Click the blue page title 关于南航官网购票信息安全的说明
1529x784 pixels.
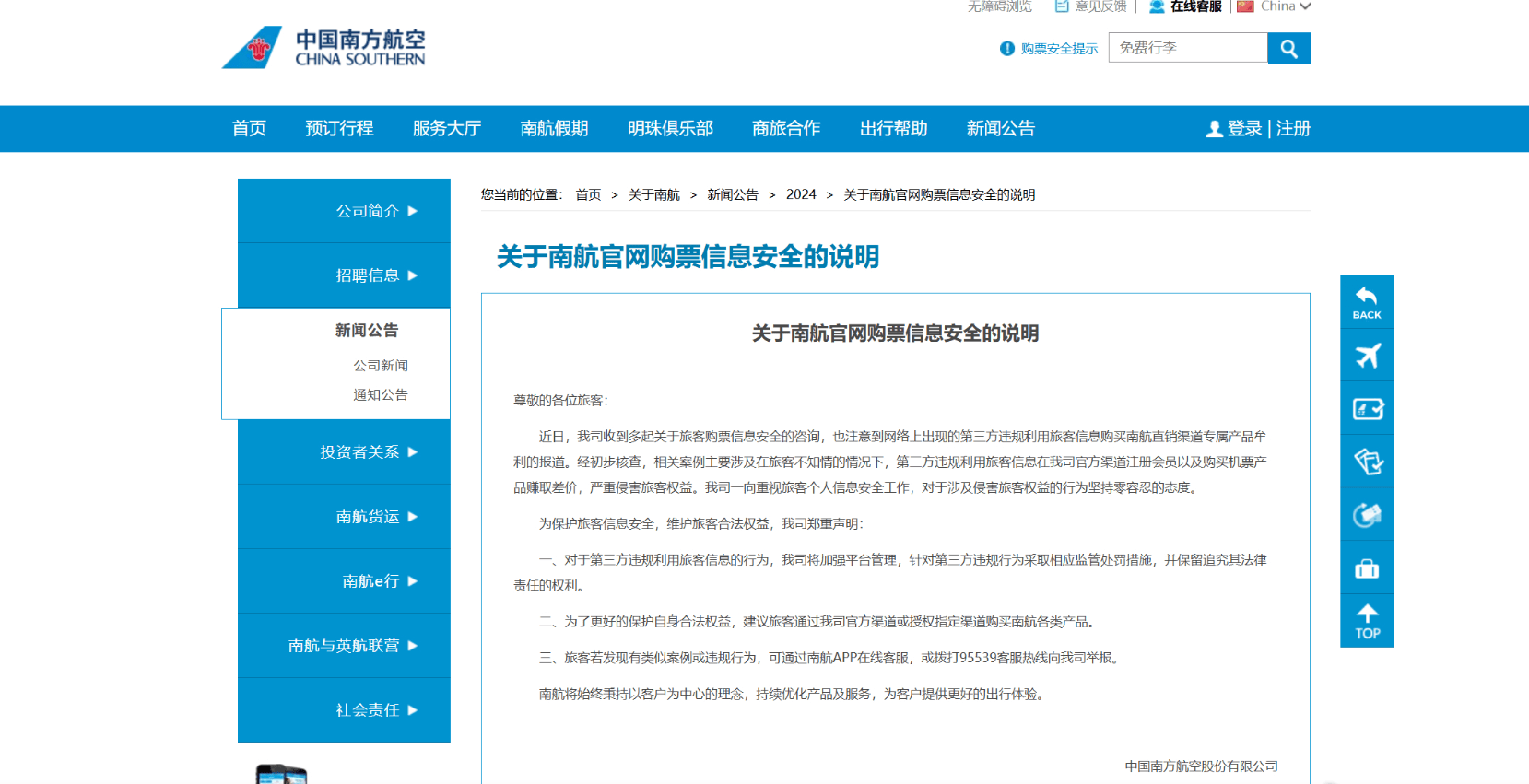coord(688,257)
